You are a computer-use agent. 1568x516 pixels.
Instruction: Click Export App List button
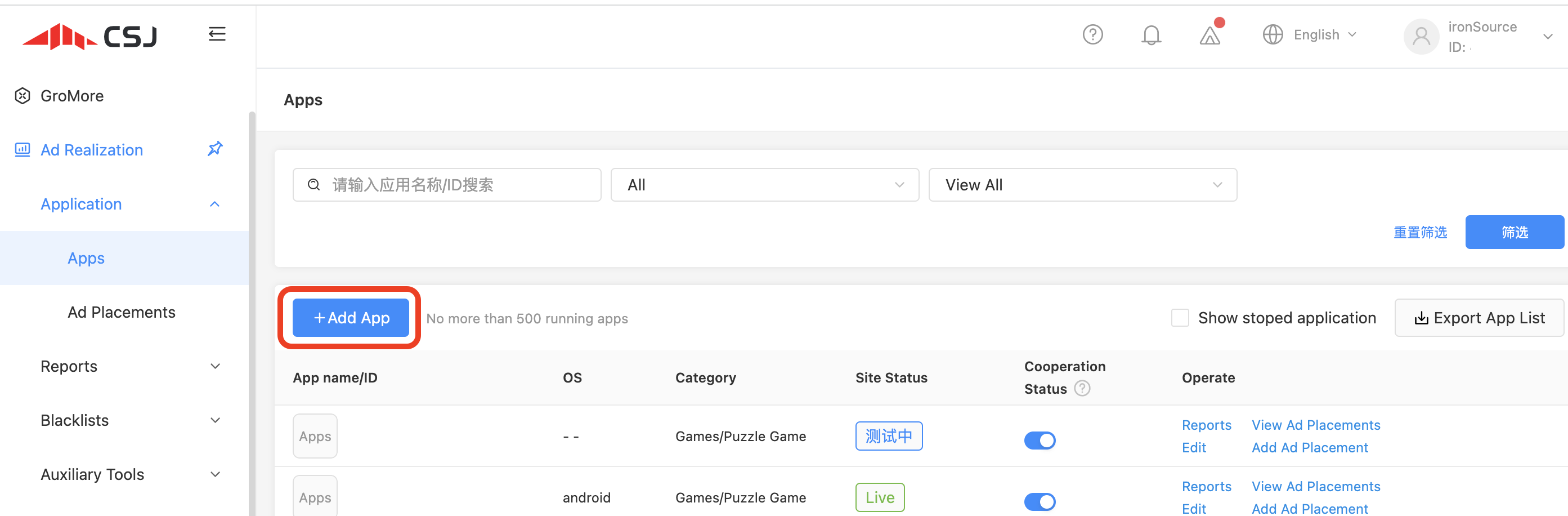point(1479,318)
